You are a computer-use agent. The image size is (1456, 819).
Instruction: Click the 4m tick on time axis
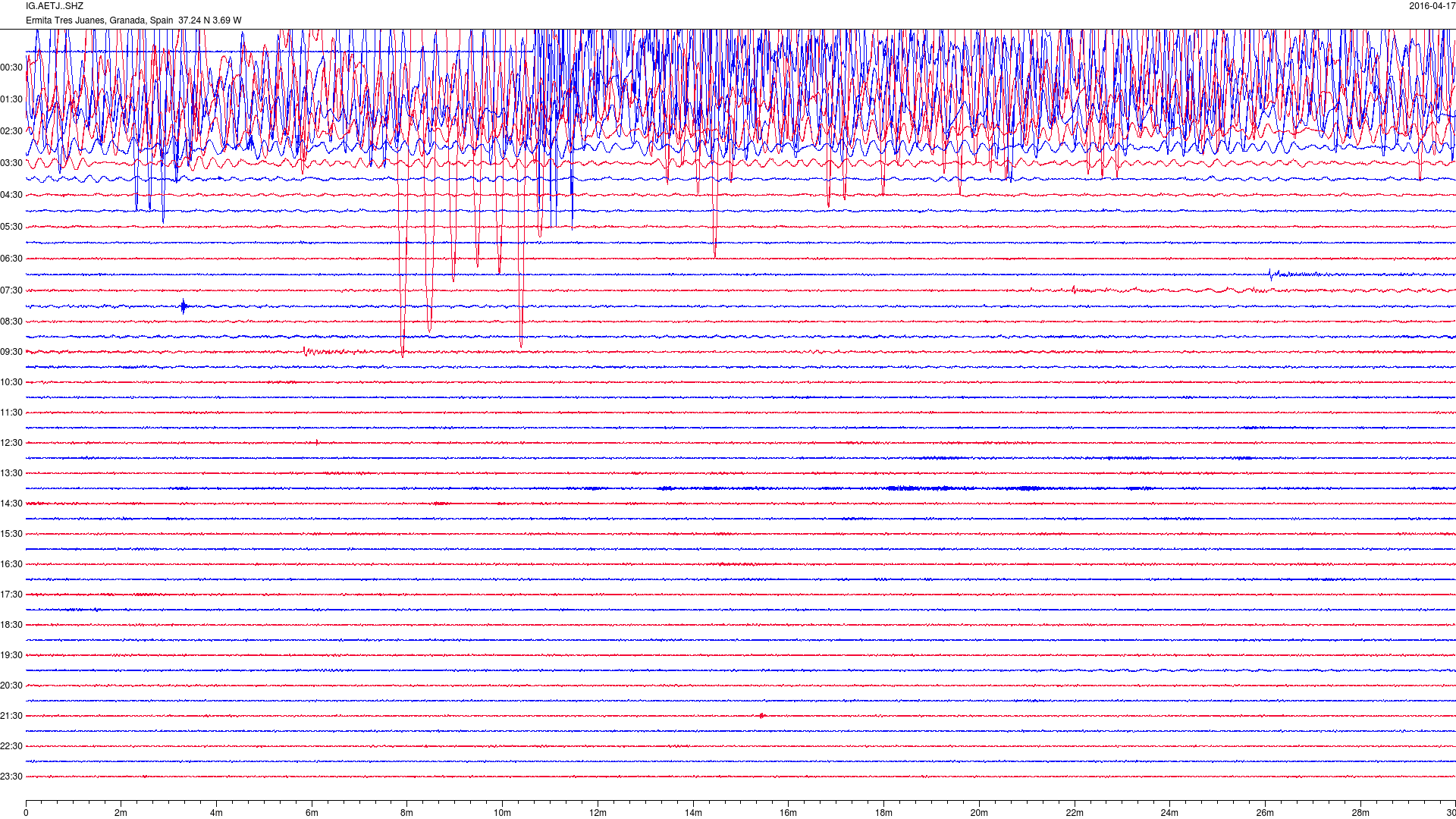(216, 813)
